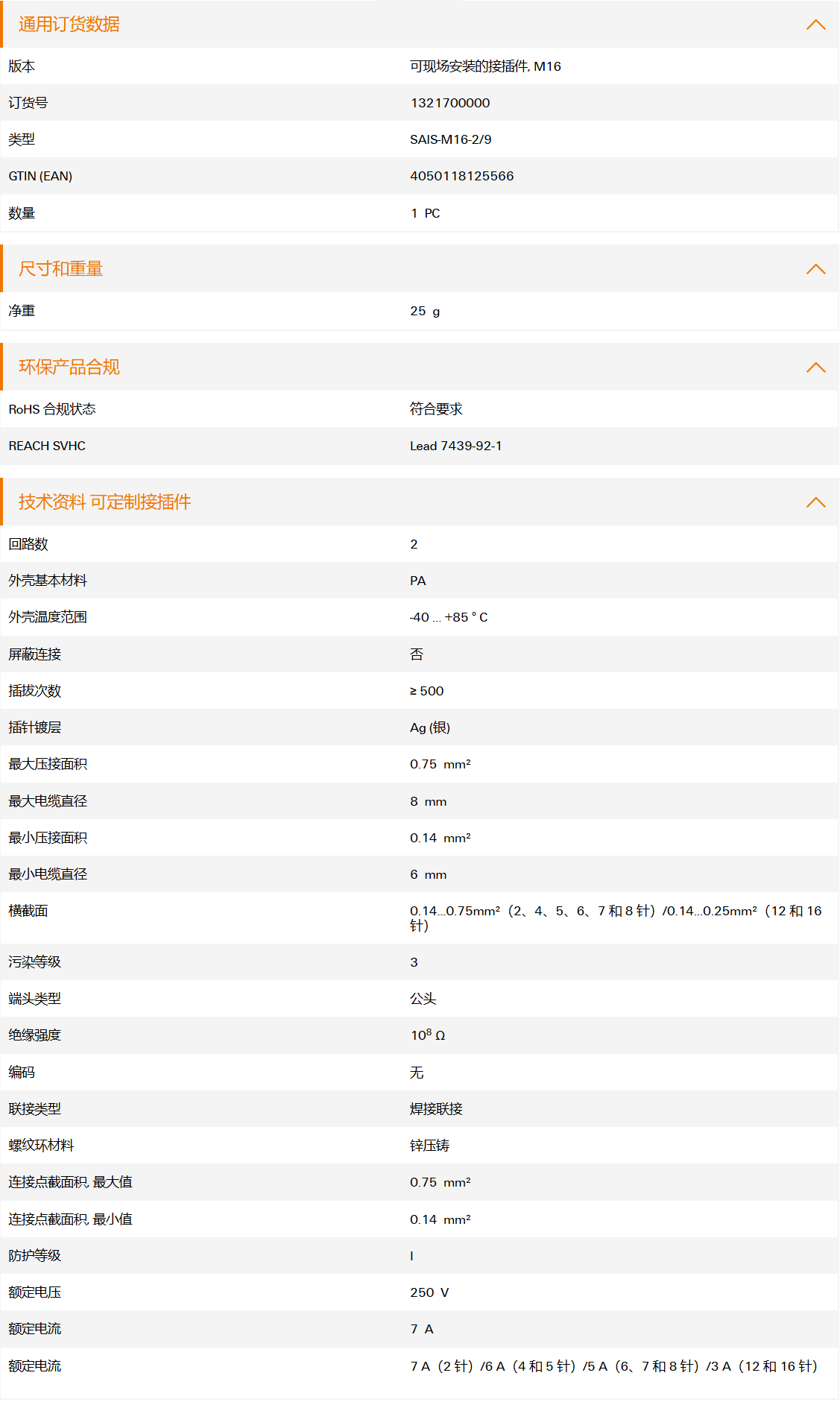Click the net weight value 25 g

[425, 311]
